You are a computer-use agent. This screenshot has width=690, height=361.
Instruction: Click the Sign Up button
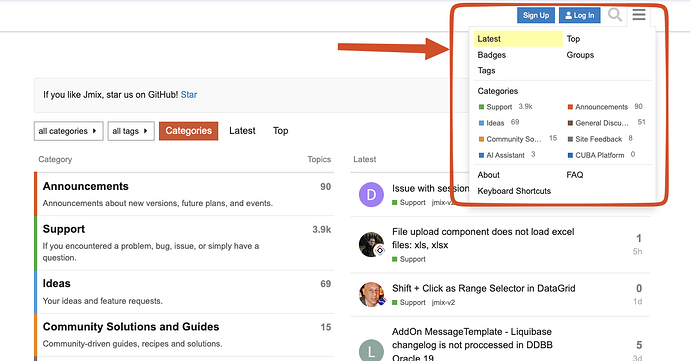pos(536,15)
